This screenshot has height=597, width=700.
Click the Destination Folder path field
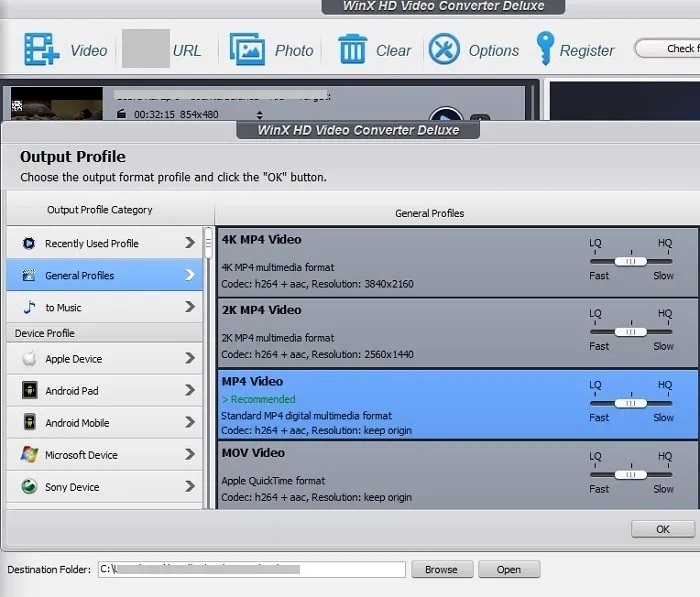[251, 570]
